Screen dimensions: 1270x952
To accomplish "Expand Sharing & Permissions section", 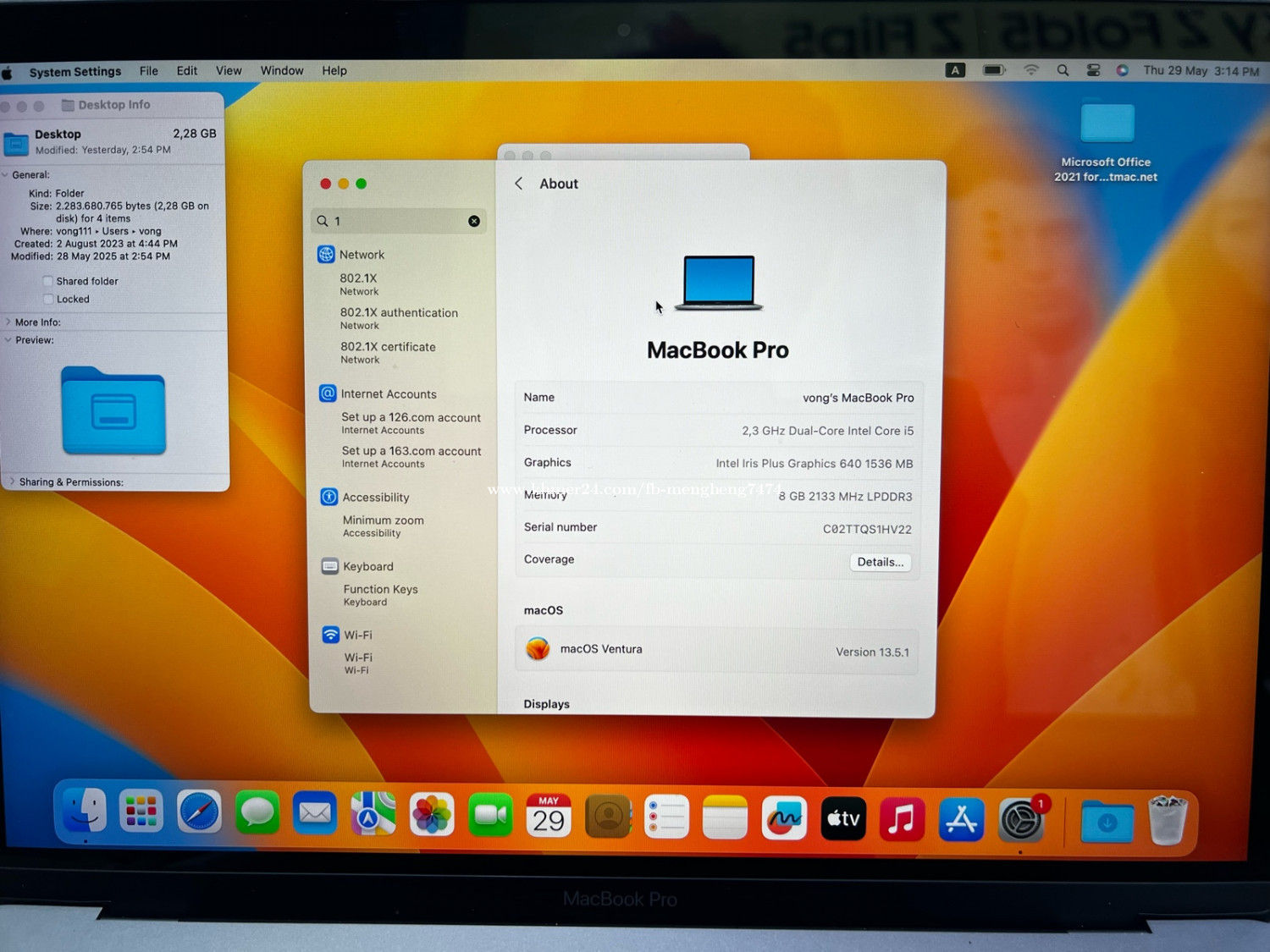I will coord(12,482).
